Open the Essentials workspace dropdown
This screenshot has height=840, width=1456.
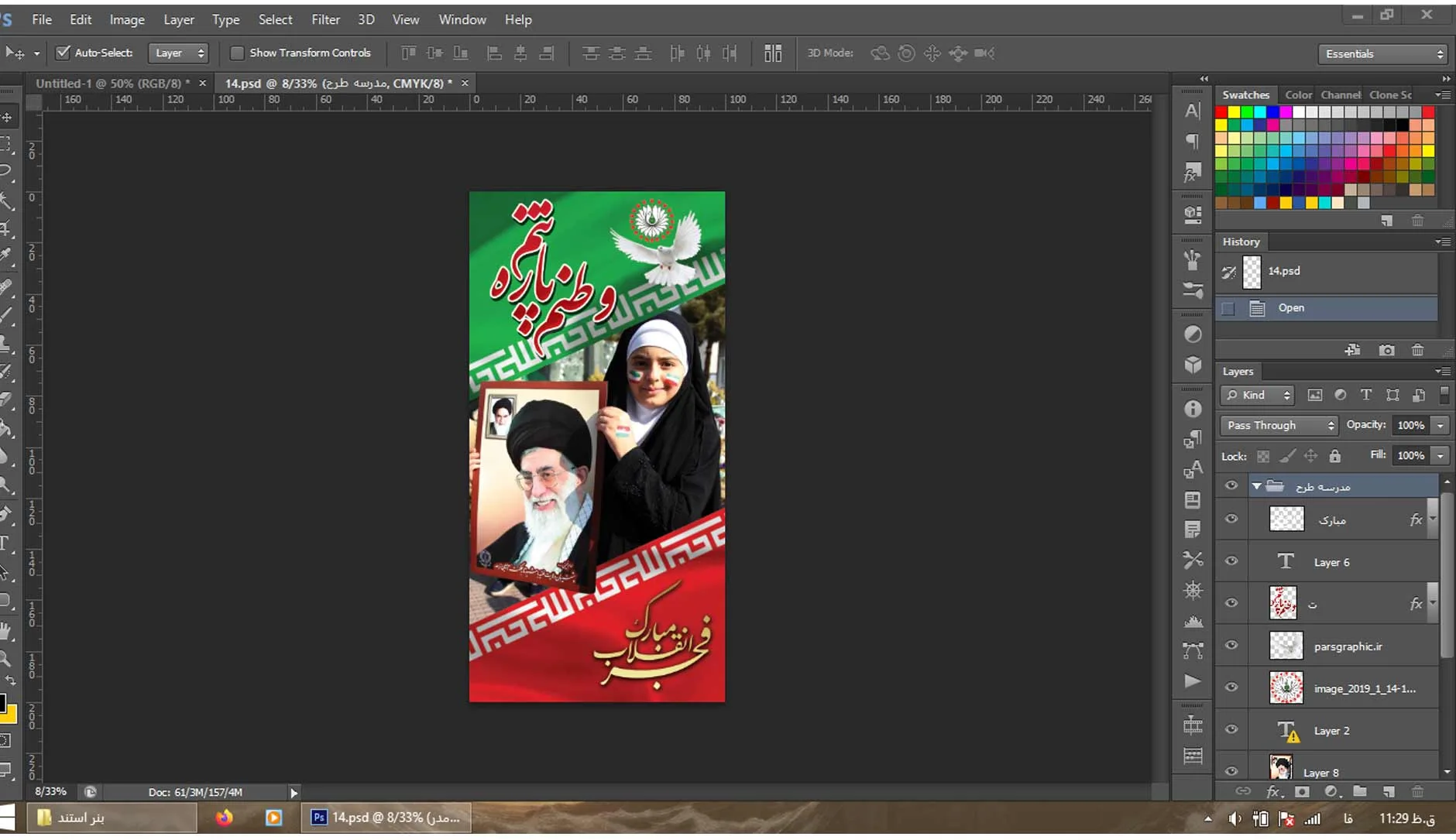(x=1383, y=53)
